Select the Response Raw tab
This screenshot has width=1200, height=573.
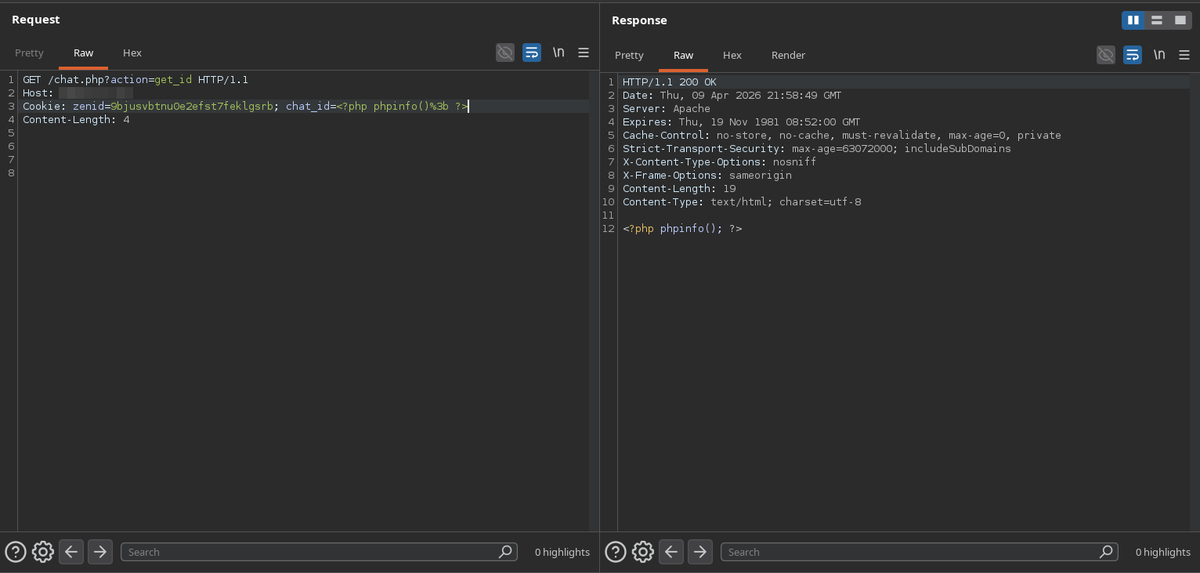pyautogui.click(x=683, y=55)
